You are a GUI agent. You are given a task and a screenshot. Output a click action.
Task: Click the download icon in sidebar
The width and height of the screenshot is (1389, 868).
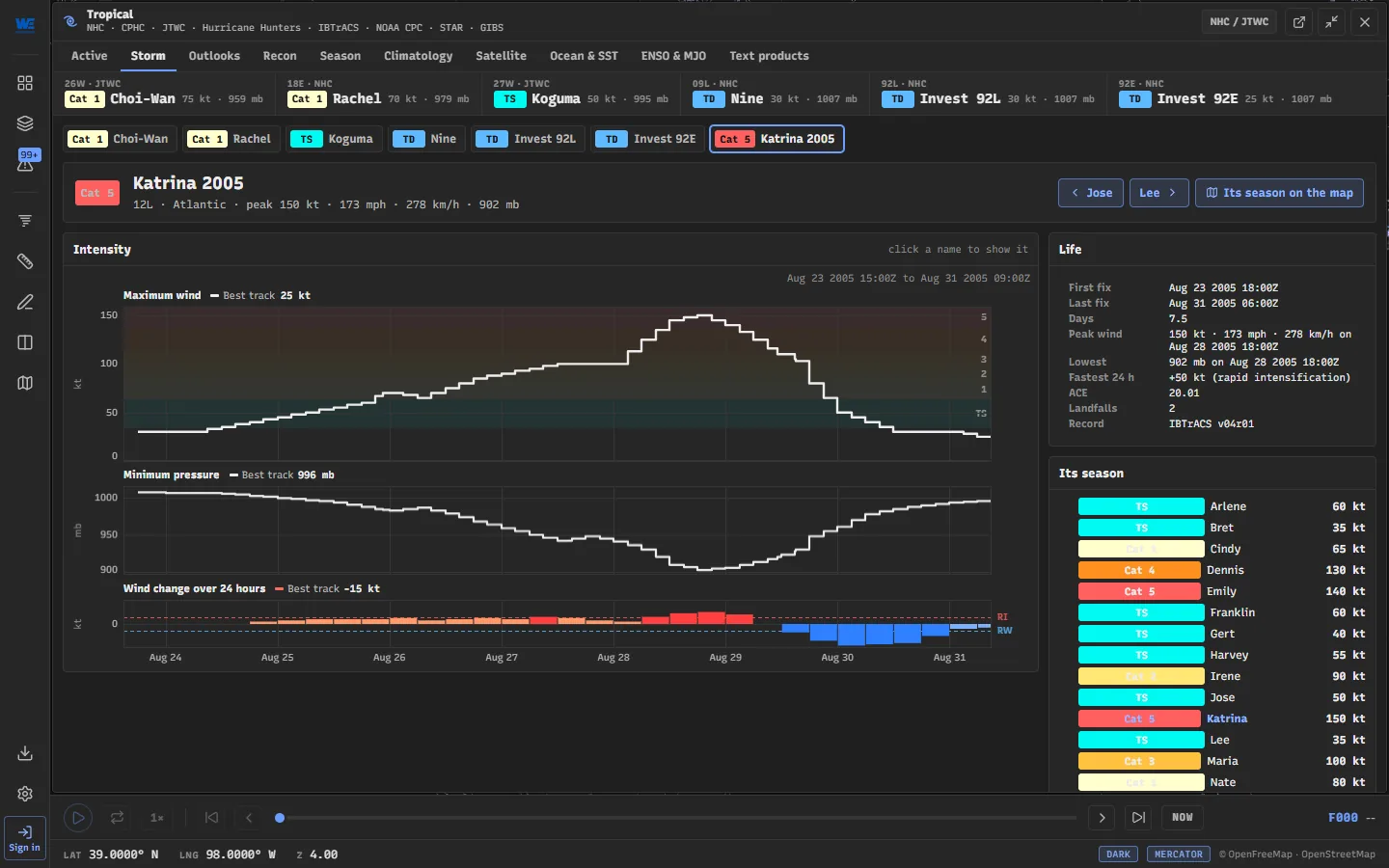coord(25,753)
